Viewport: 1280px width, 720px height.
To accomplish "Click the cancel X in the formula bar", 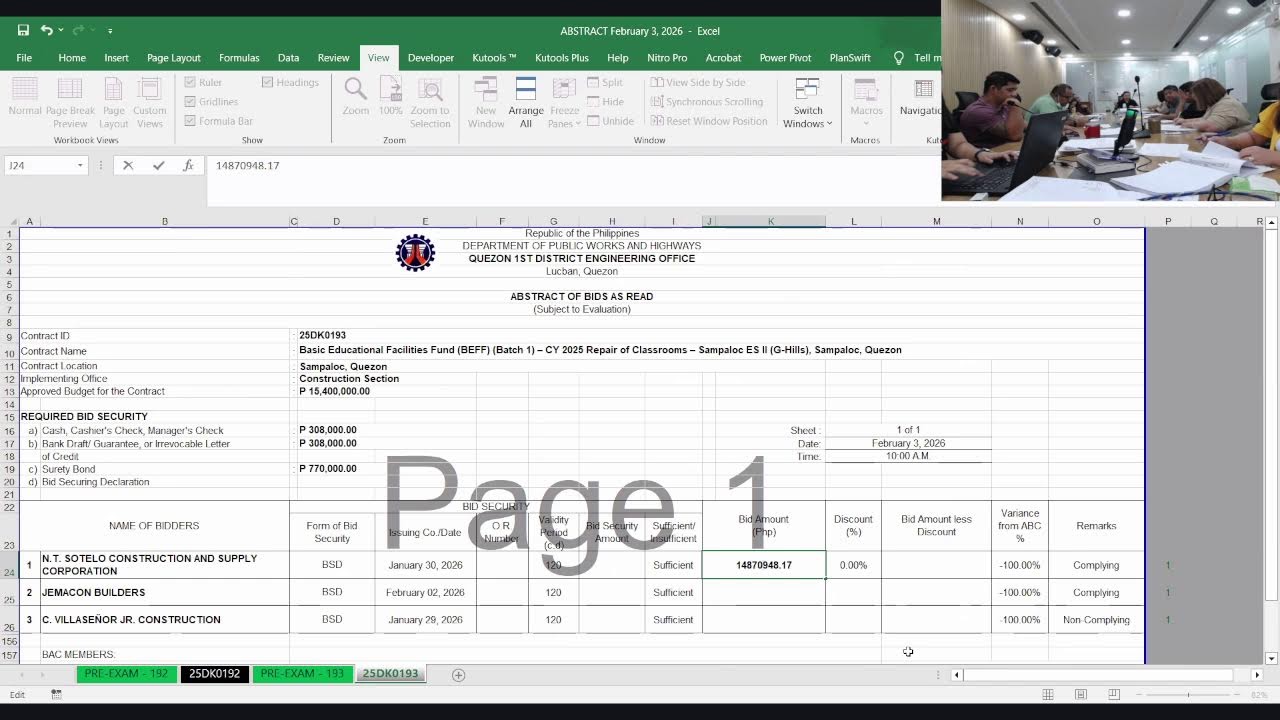I will [128, 165].
